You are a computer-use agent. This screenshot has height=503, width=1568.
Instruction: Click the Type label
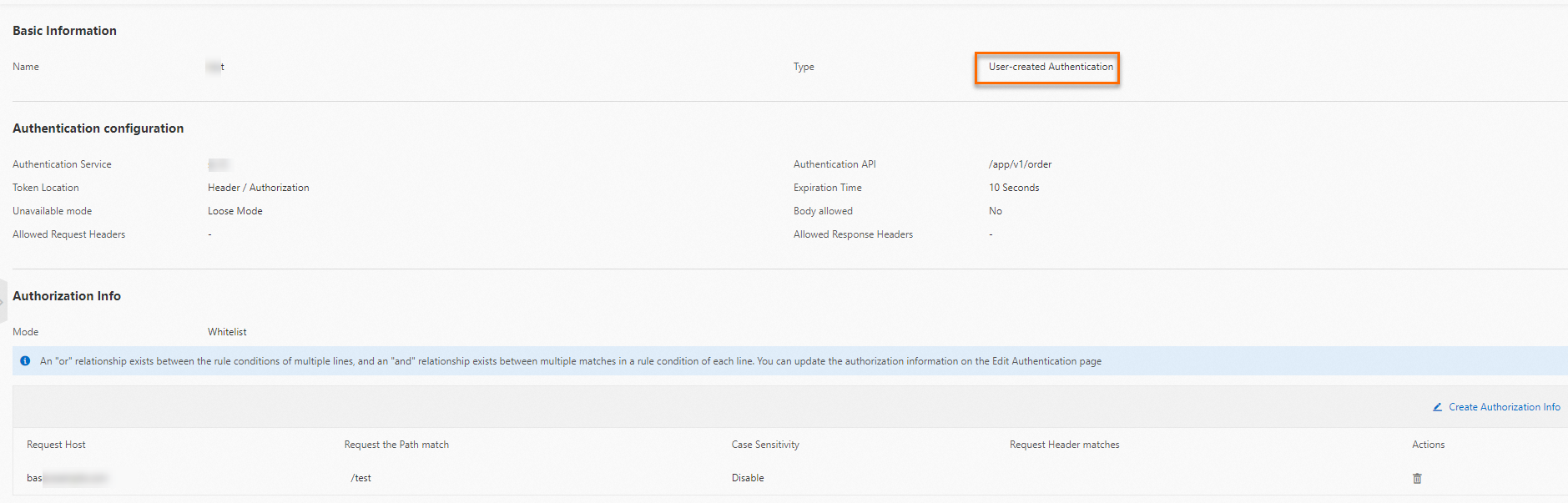coord(804,67)
